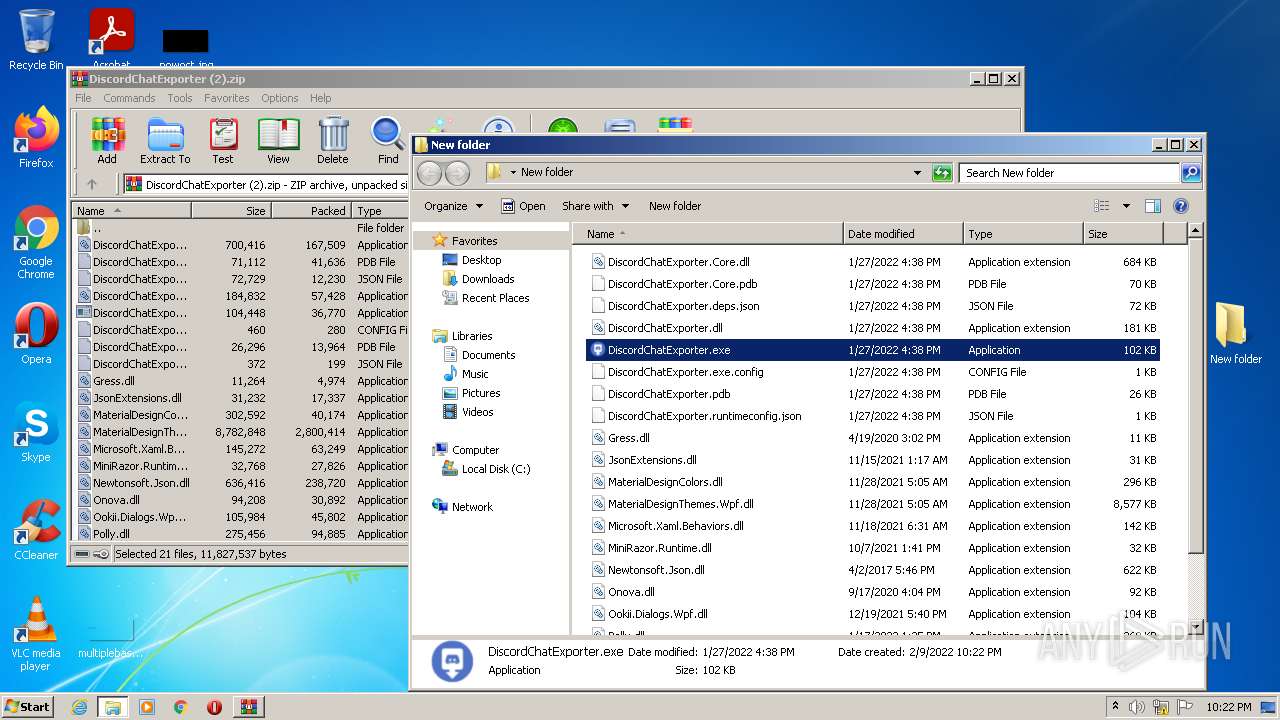The image size is (1280, 720).
Task: Open Internet Explorer from the taskbar
Action: coord(79,707)
